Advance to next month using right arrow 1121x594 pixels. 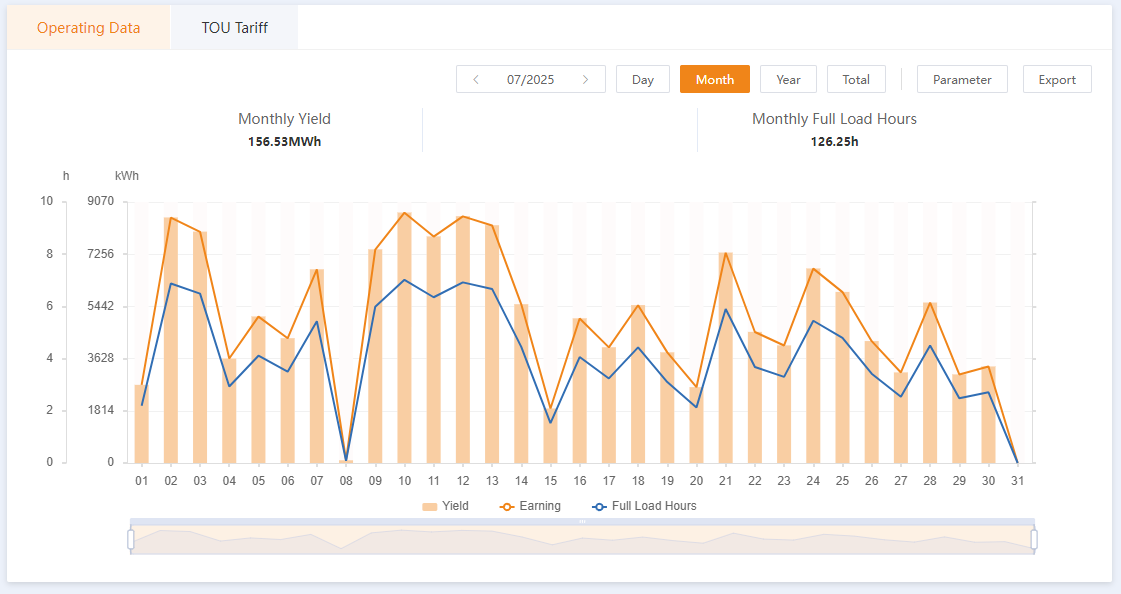[585, 80]
